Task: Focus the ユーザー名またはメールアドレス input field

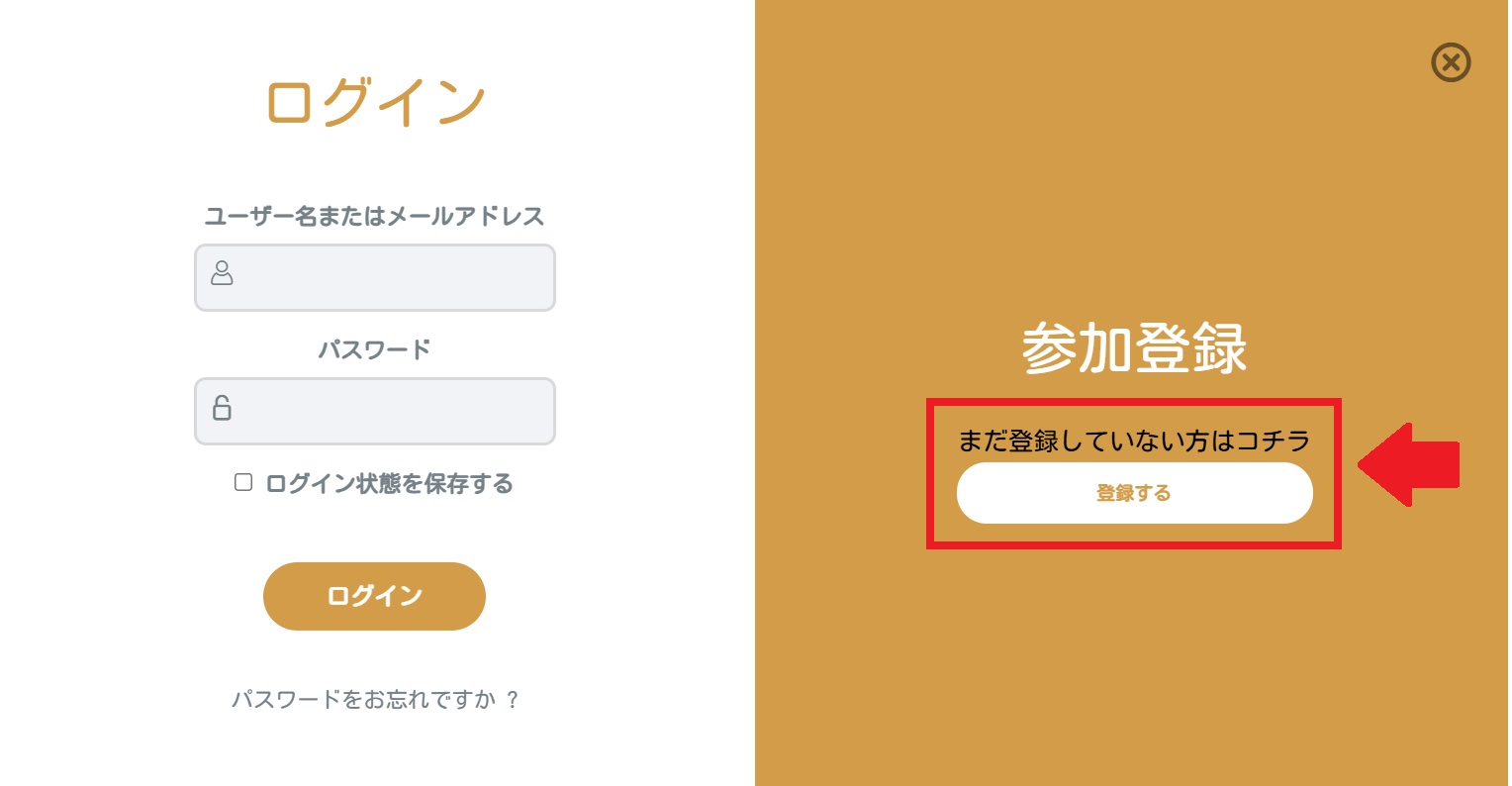Action: 391,277
